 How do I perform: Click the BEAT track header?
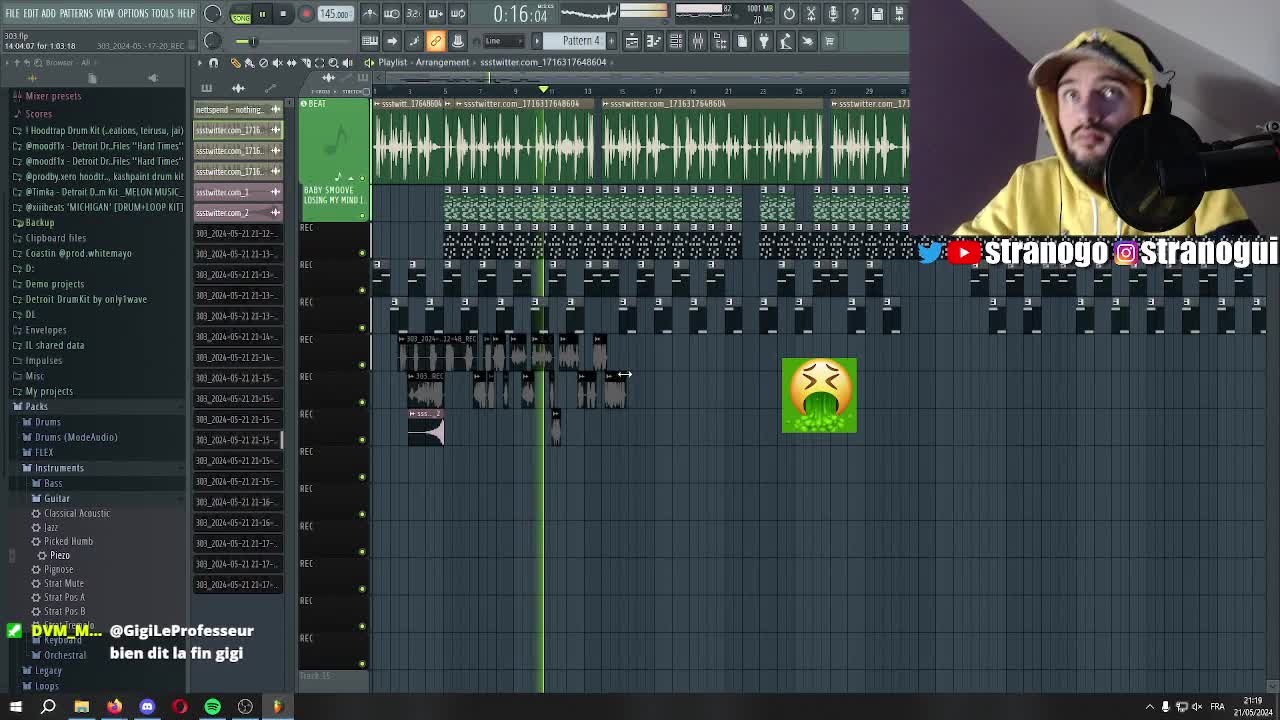[x=334, y=140]
